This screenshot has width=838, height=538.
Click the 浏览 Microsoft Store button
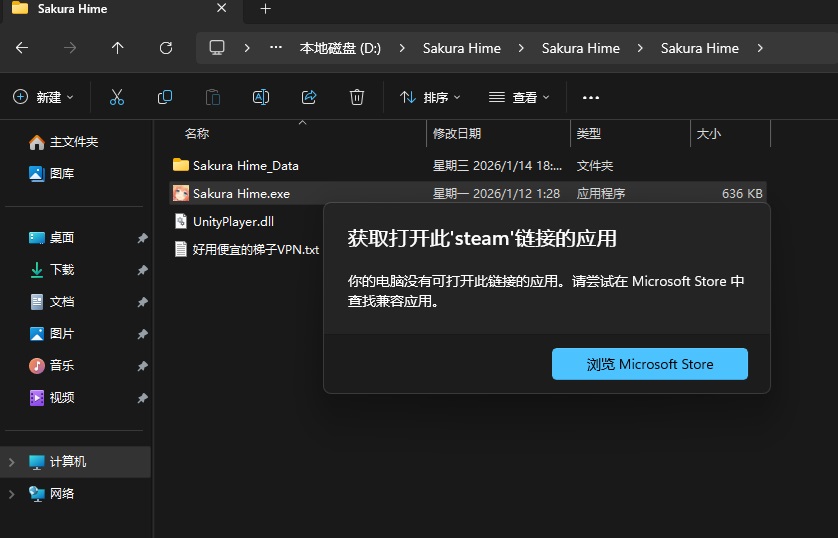(x=649, y=364)
